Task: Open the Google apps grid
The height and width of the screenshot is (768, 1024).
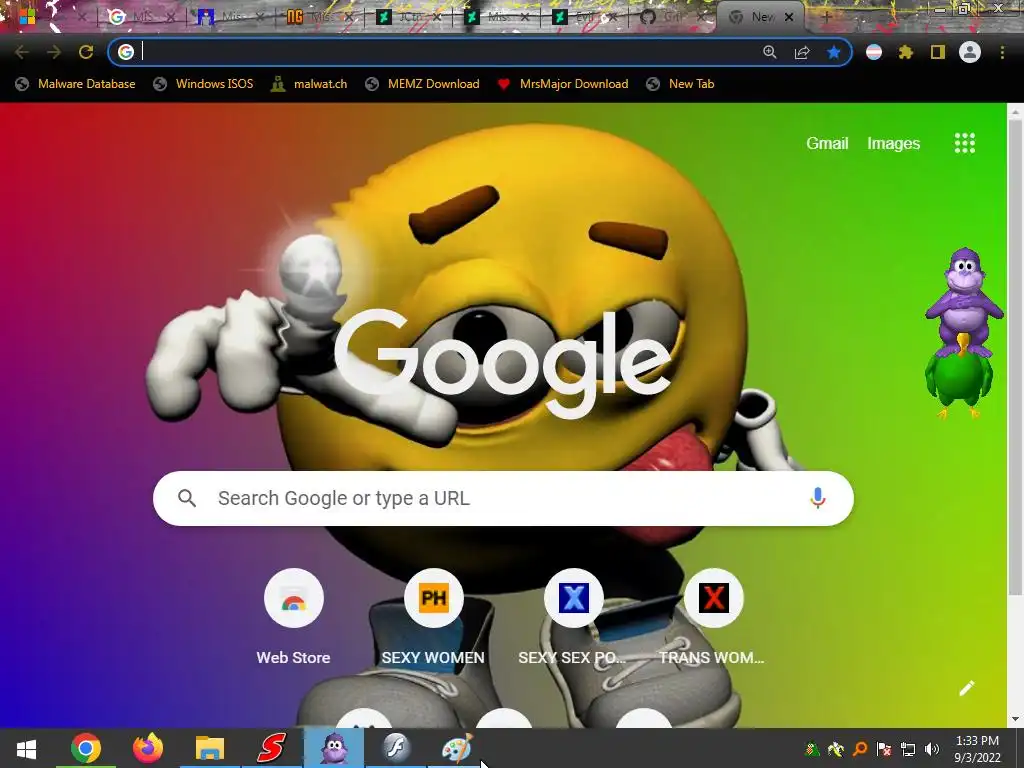Action: [x=965, y=143]
